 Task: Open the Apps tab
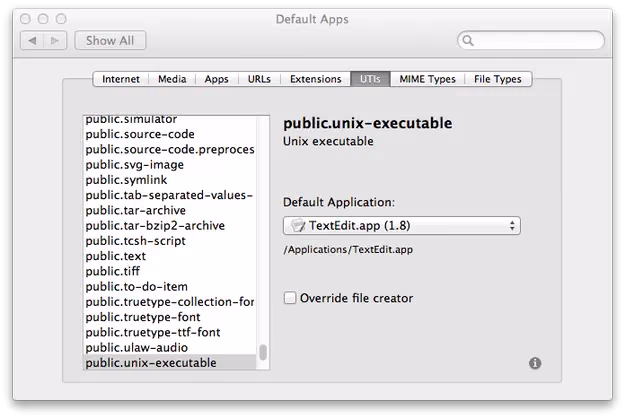(216, 79)
